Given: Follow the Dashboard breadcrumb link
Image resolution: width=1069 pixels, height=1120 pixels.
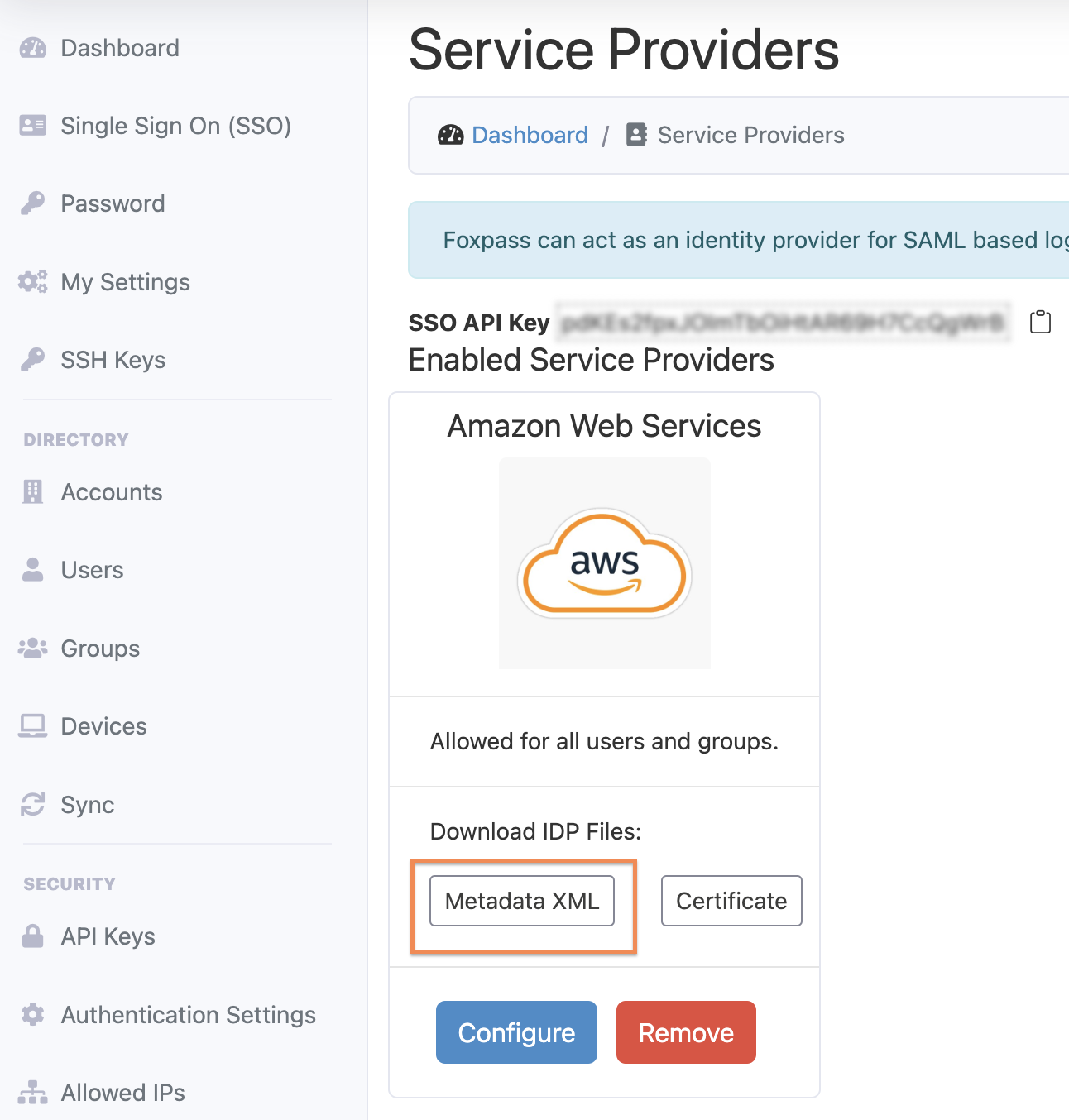Looking at the screenshot, I should tap(530, 135).
